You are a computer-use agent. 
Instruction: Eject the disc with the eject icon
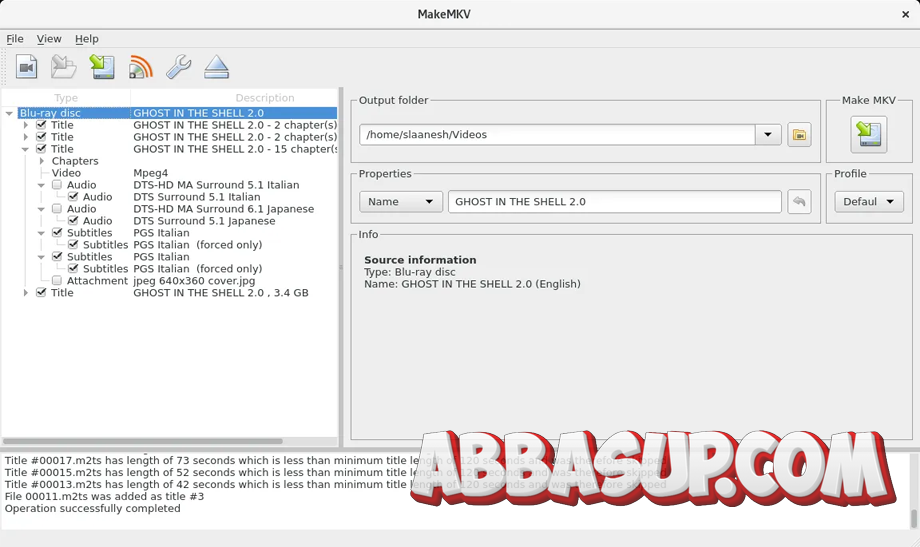pyautogui.click(x=217, y=67)
